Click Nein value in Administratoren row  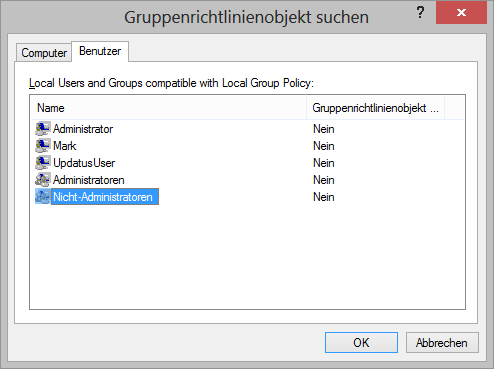coord(324,180)
